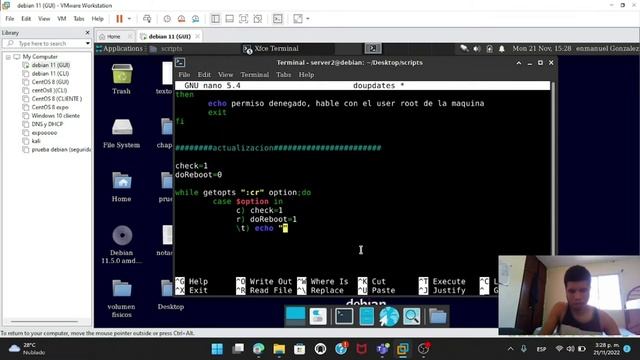The height and width of the screenshot is (360, 640).
Task: Toggle the library sidebar view icon
Action: click(215, 19)
